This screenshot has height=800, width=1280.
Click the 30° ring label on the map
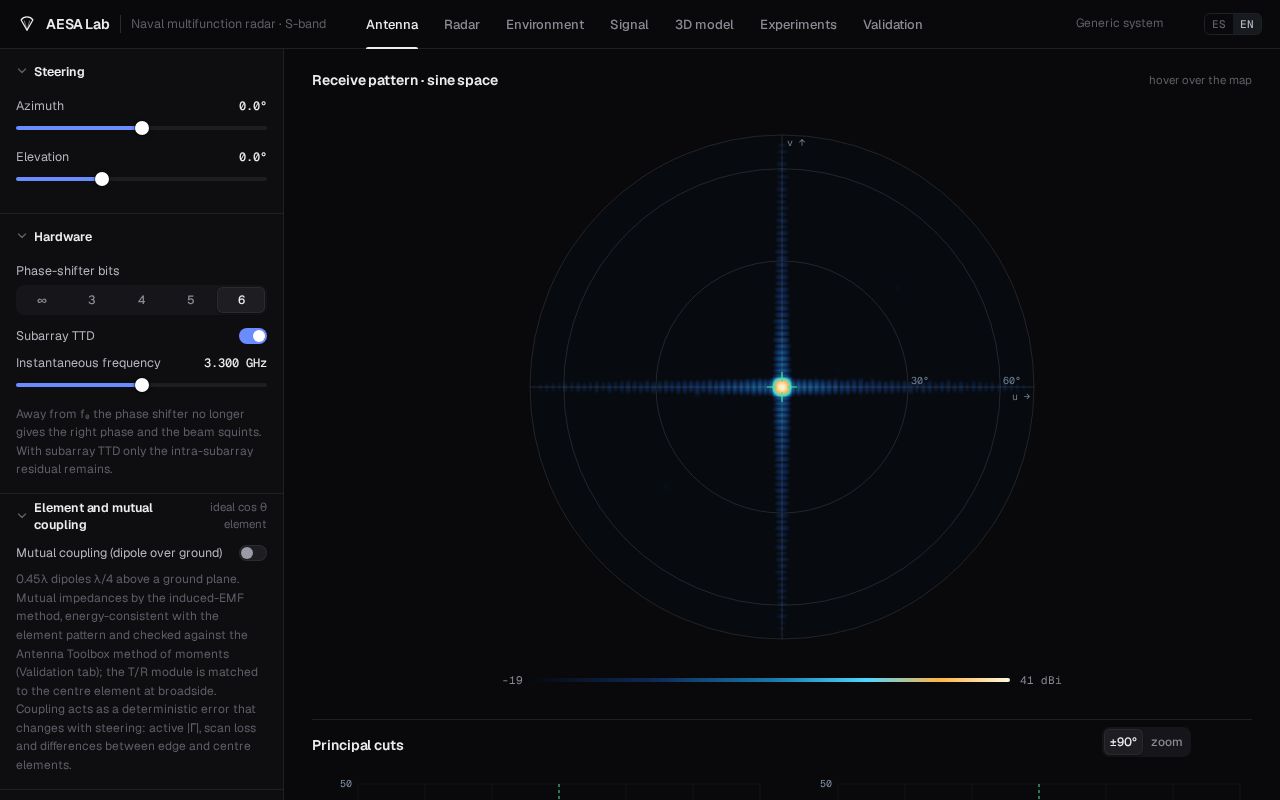pos(920,381)
